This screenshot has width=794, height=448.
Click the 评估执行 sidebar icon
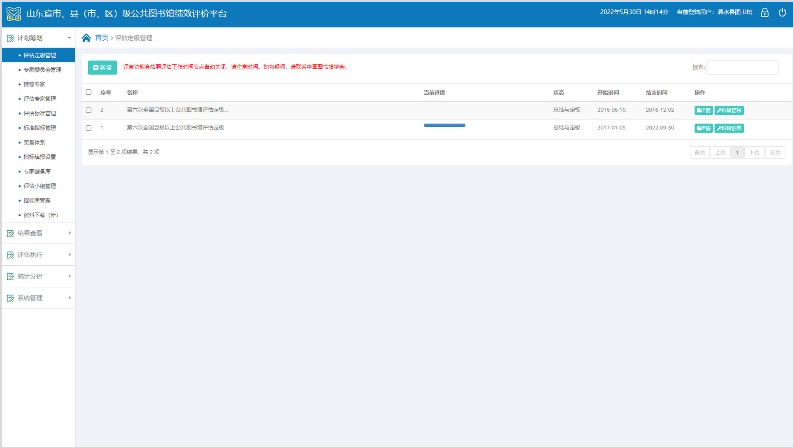point(10,255)
